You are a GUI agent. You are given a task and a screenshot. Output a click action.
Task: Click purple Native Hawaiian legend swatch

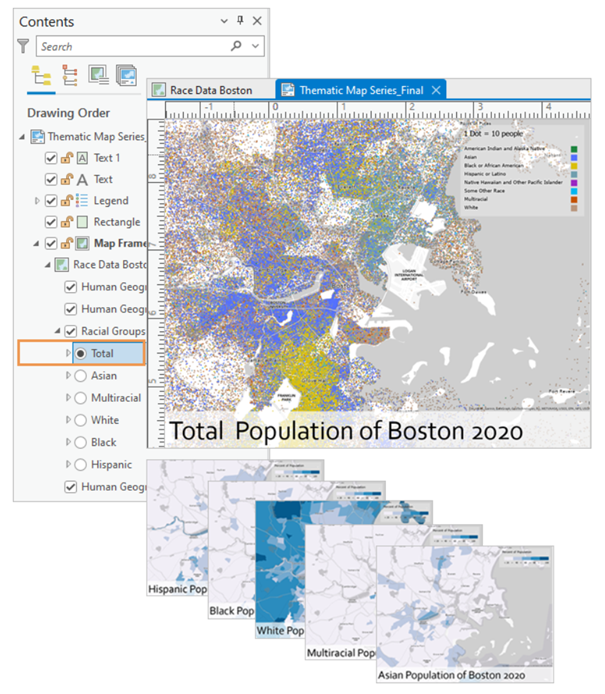(x=574, y=183)
